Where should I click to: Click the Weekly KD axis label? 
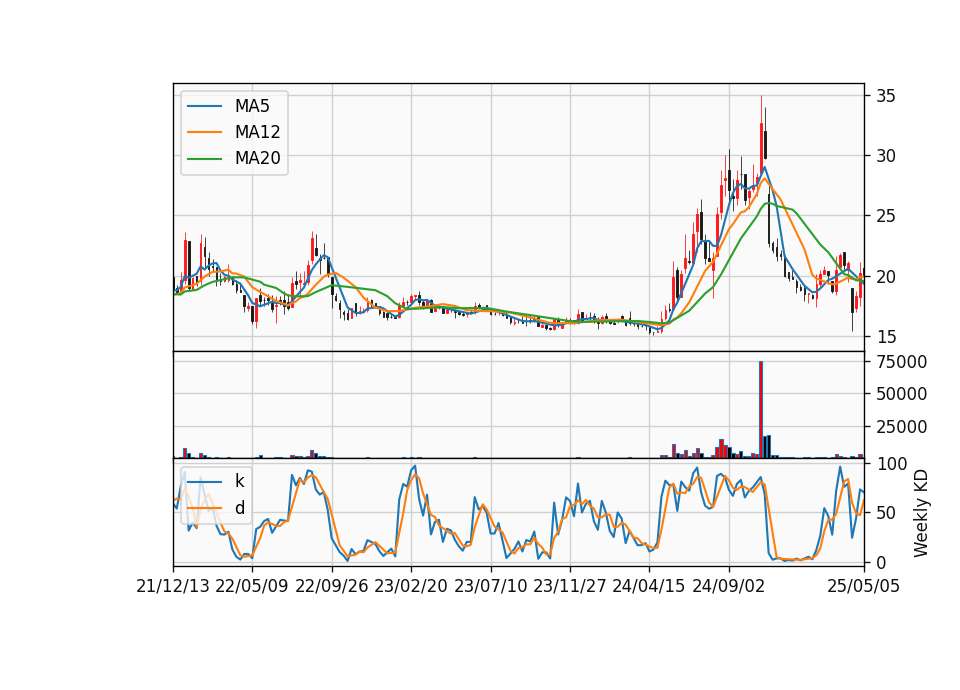click(x=921, y=513)
